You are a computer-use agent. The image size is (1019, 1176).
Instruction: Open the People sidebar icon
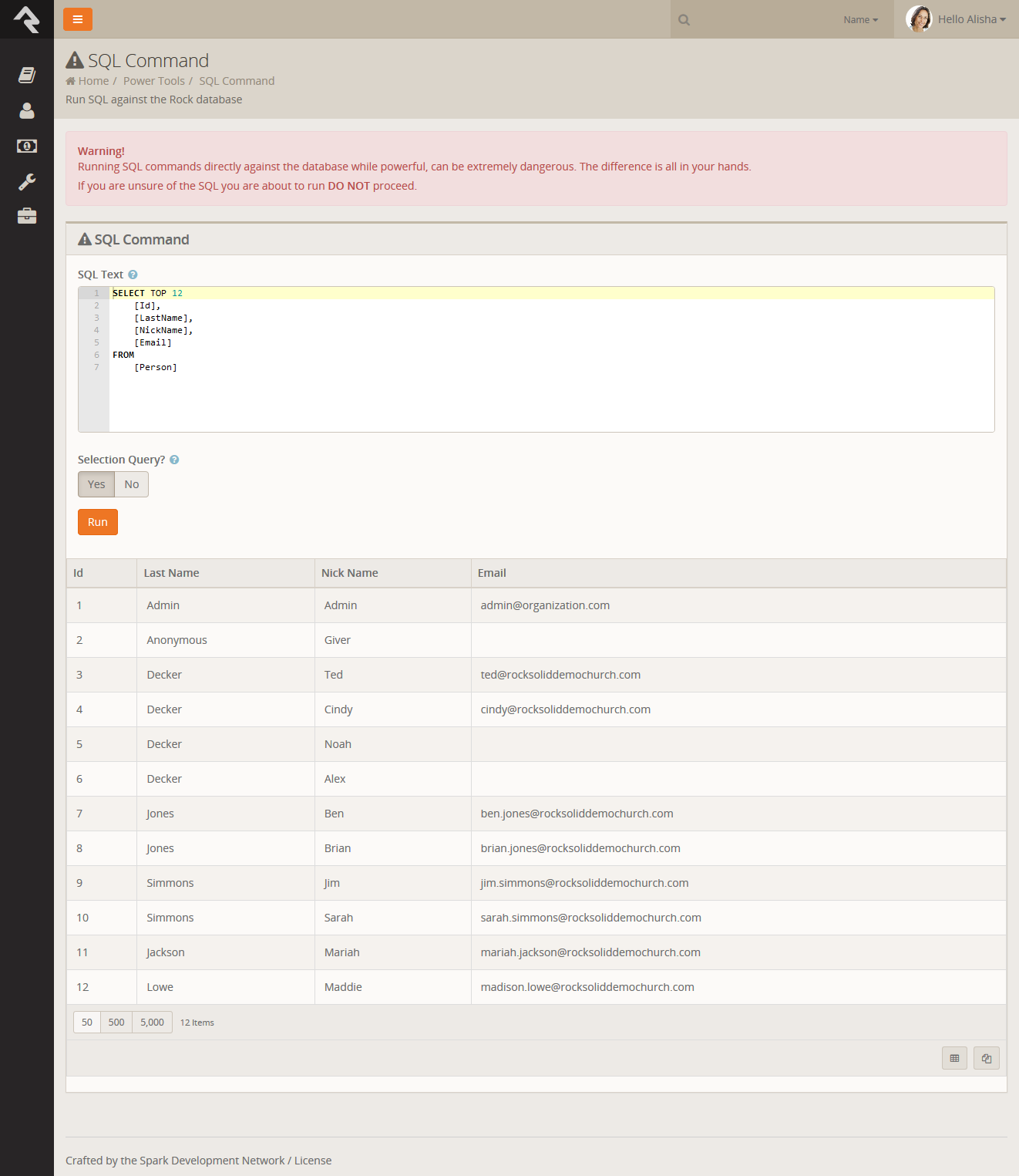tap(27, 111)
